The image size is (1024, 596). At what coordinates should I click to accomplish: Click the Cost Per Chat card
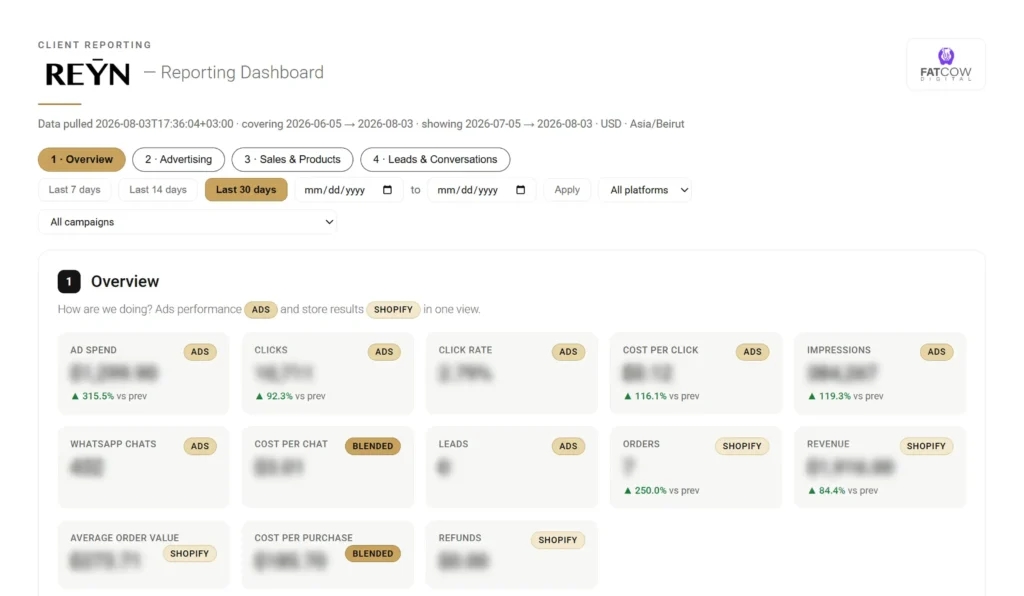(327, 467)
